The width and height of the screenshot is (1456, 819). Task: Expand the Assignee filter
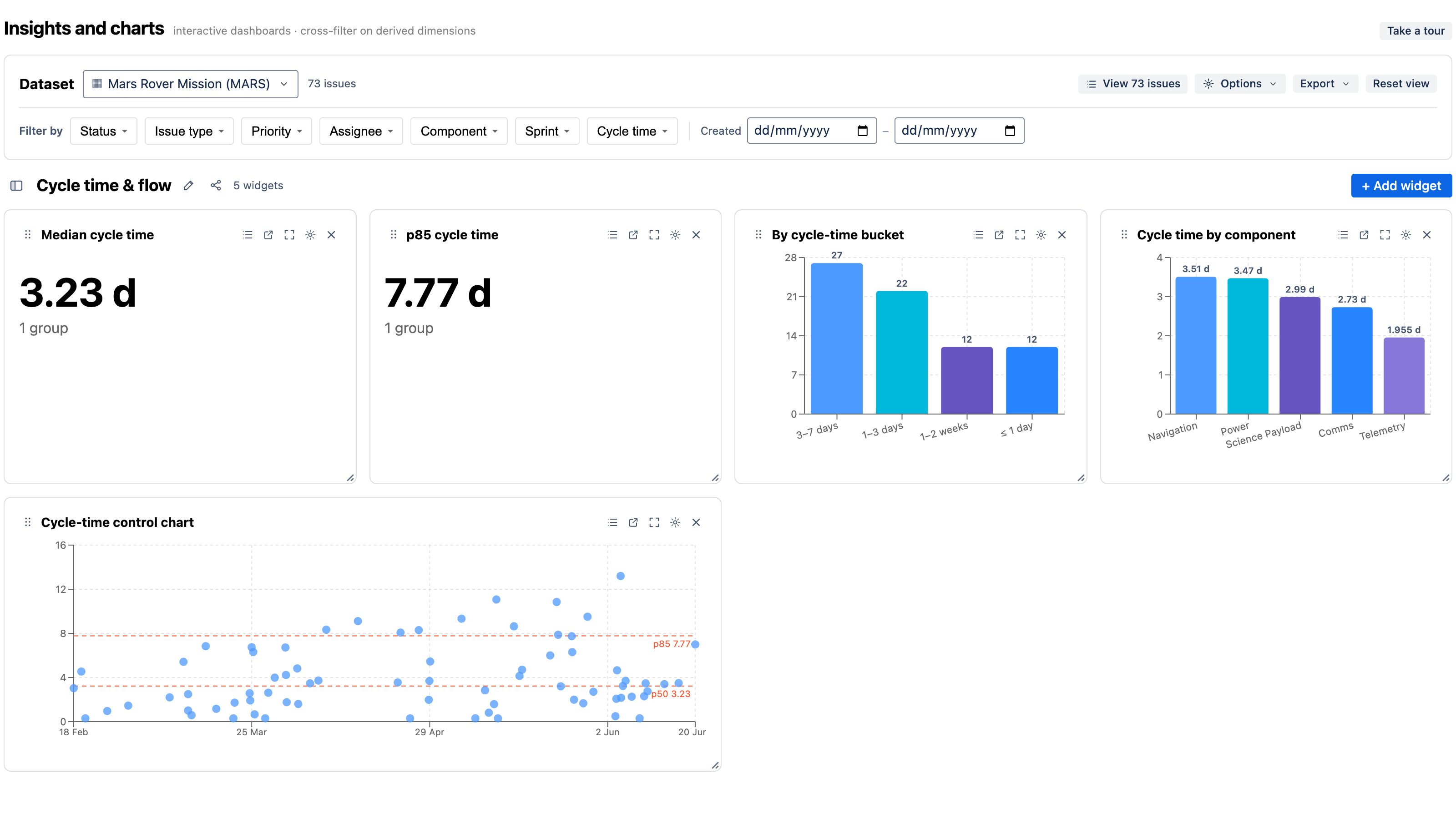pyautogui.click(x=361, y=131)
